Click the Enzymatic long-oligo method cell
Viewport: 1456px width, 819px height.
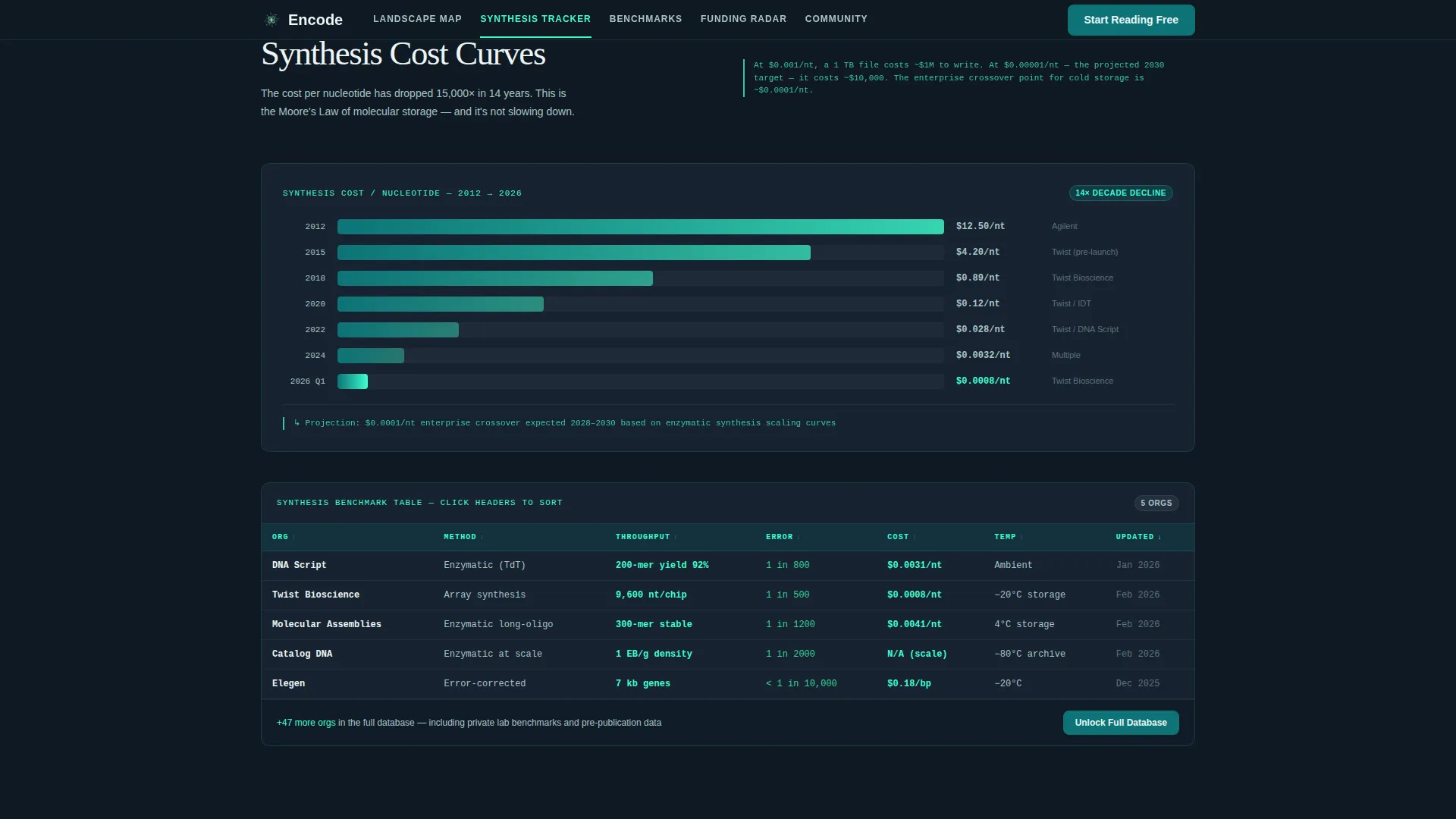coord(498,625)
